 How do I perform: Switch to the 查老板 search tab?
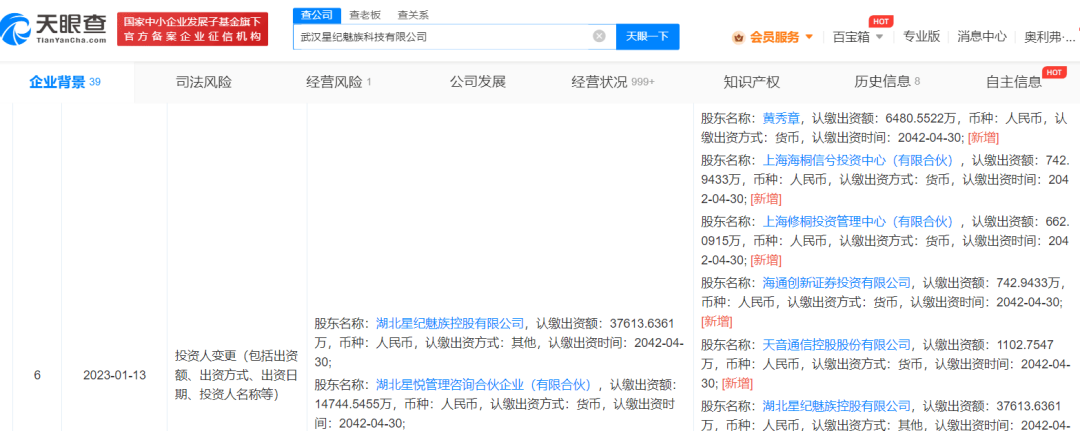click(367, 15)
